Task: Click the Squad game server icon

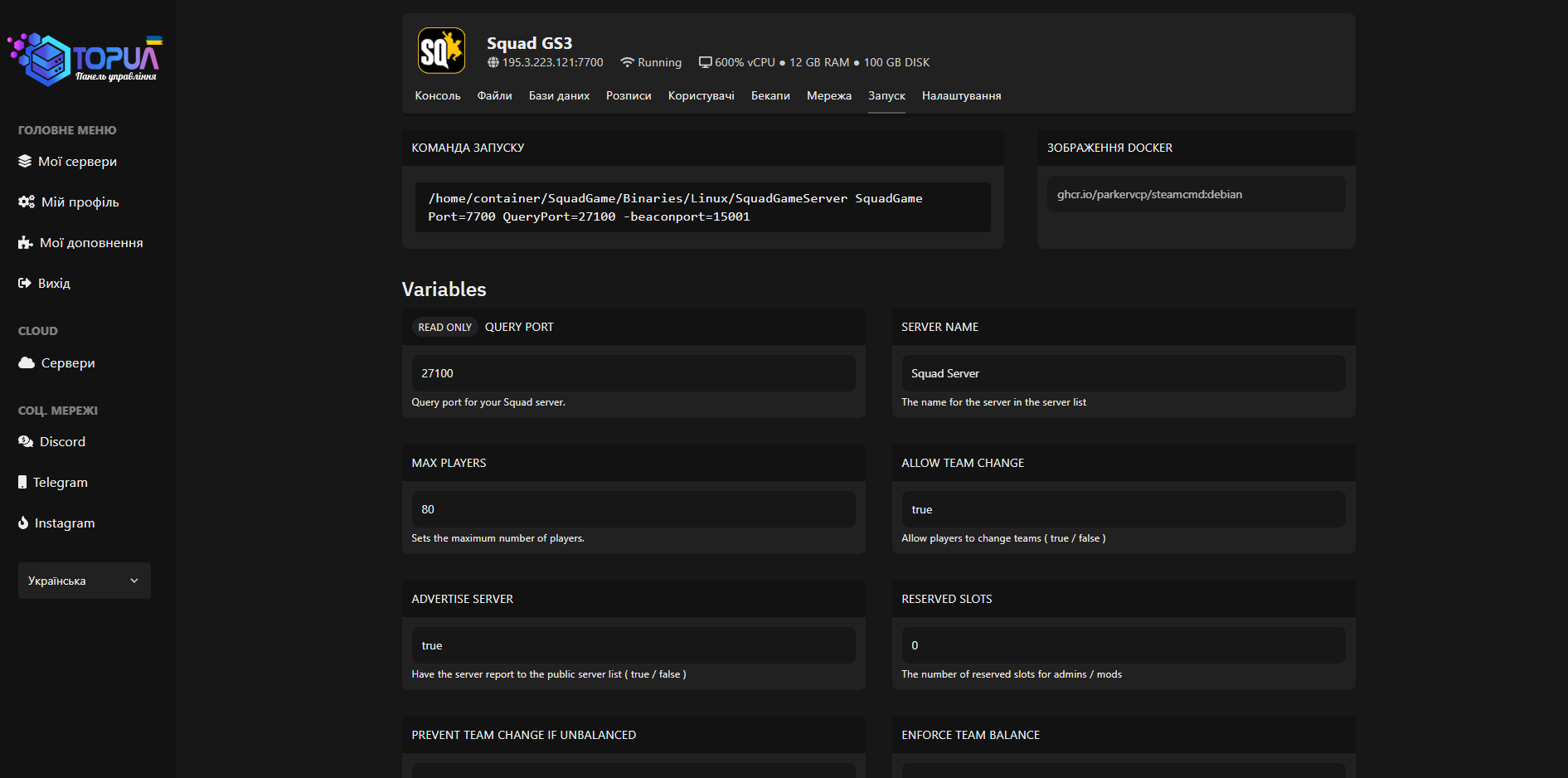Action: point(441,51)
